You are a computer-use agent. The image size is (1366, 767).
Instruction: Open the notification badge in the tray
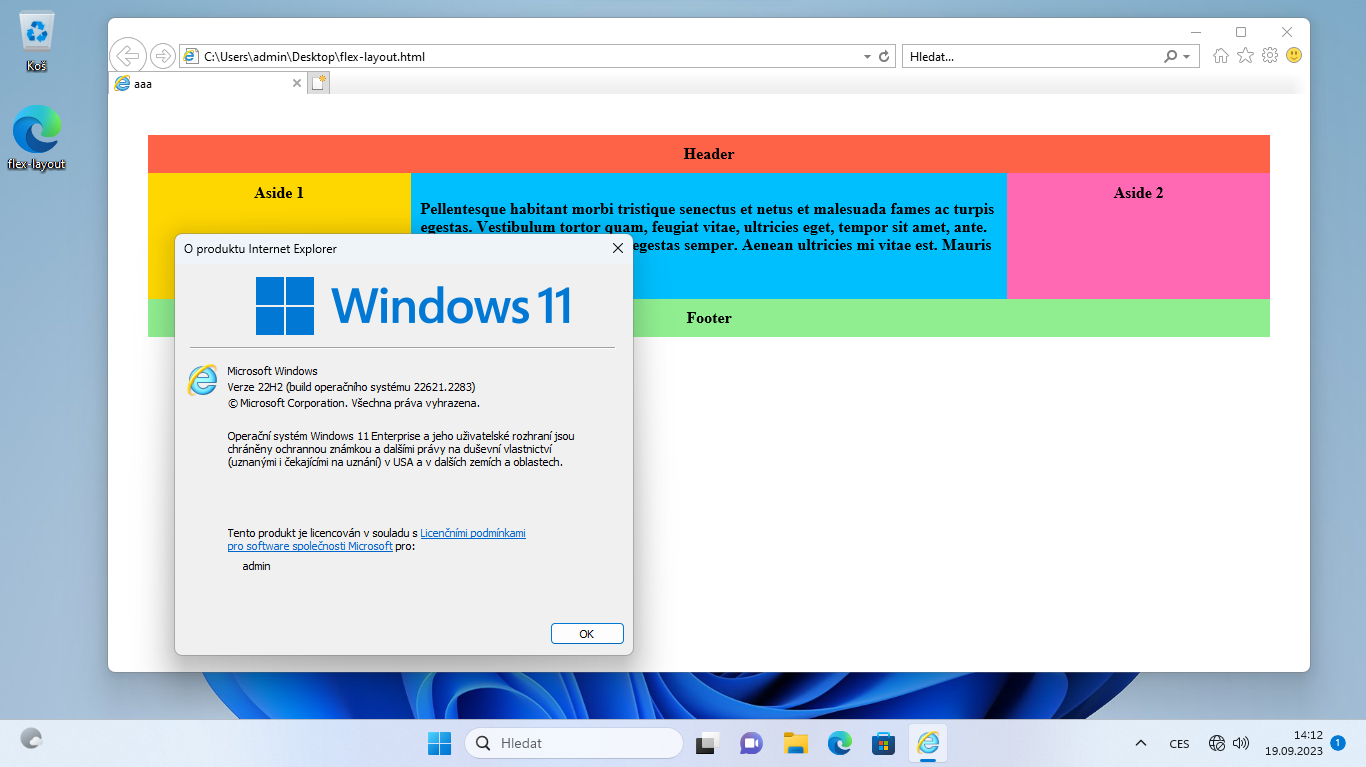coord(1338,743)
